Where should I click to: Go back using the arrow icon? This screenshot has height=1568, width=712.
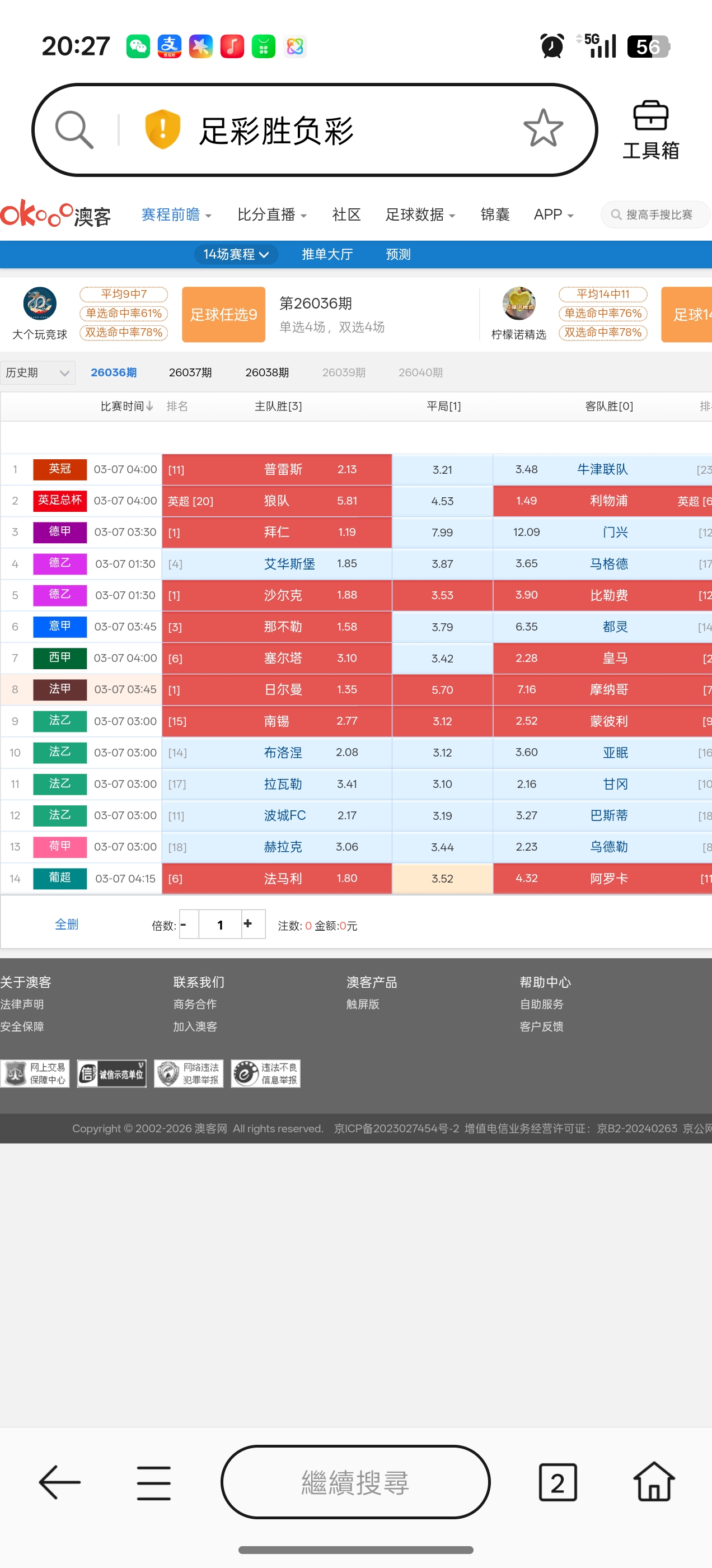tap(60, 1482)
